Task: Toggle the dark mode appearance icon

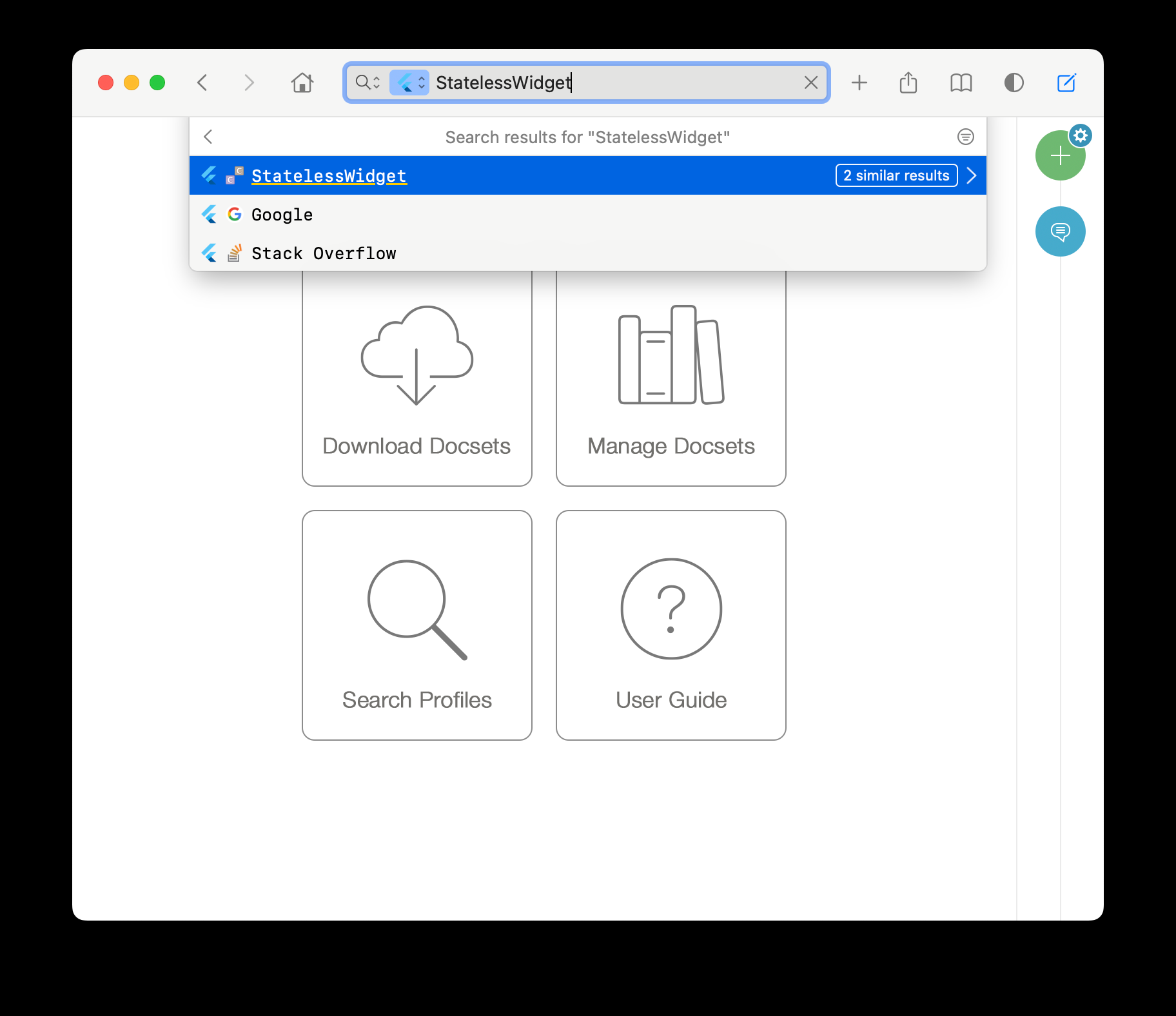Action: tap(1014, 83)
